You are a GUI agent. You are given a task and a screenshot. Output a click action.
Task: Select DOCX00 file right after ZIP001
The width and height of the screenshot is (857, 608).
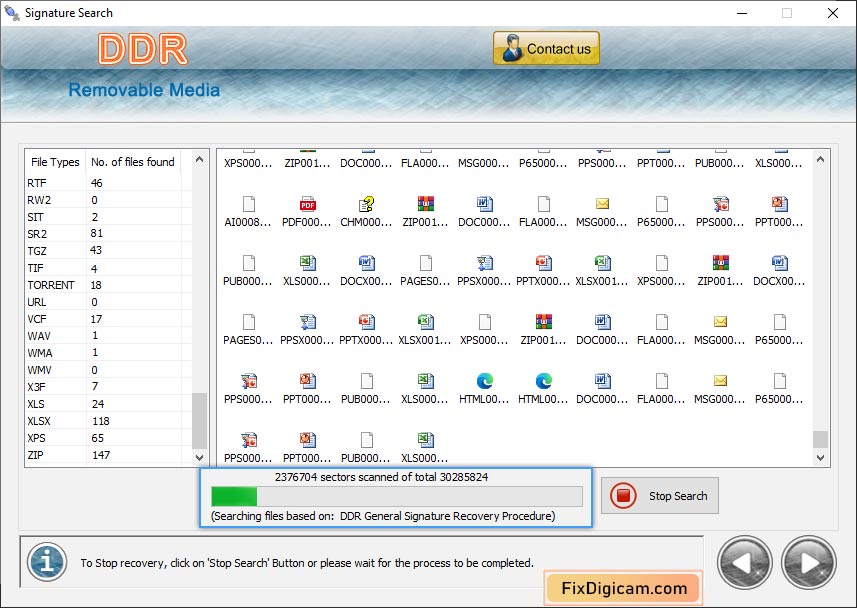pyautogui.click(x=779, y=264)
